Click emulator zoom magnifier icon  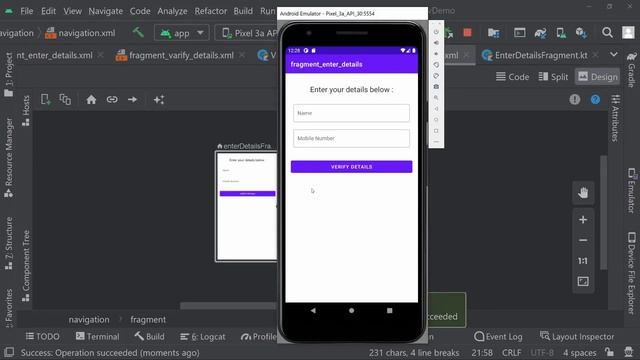[x=436, y=98]
